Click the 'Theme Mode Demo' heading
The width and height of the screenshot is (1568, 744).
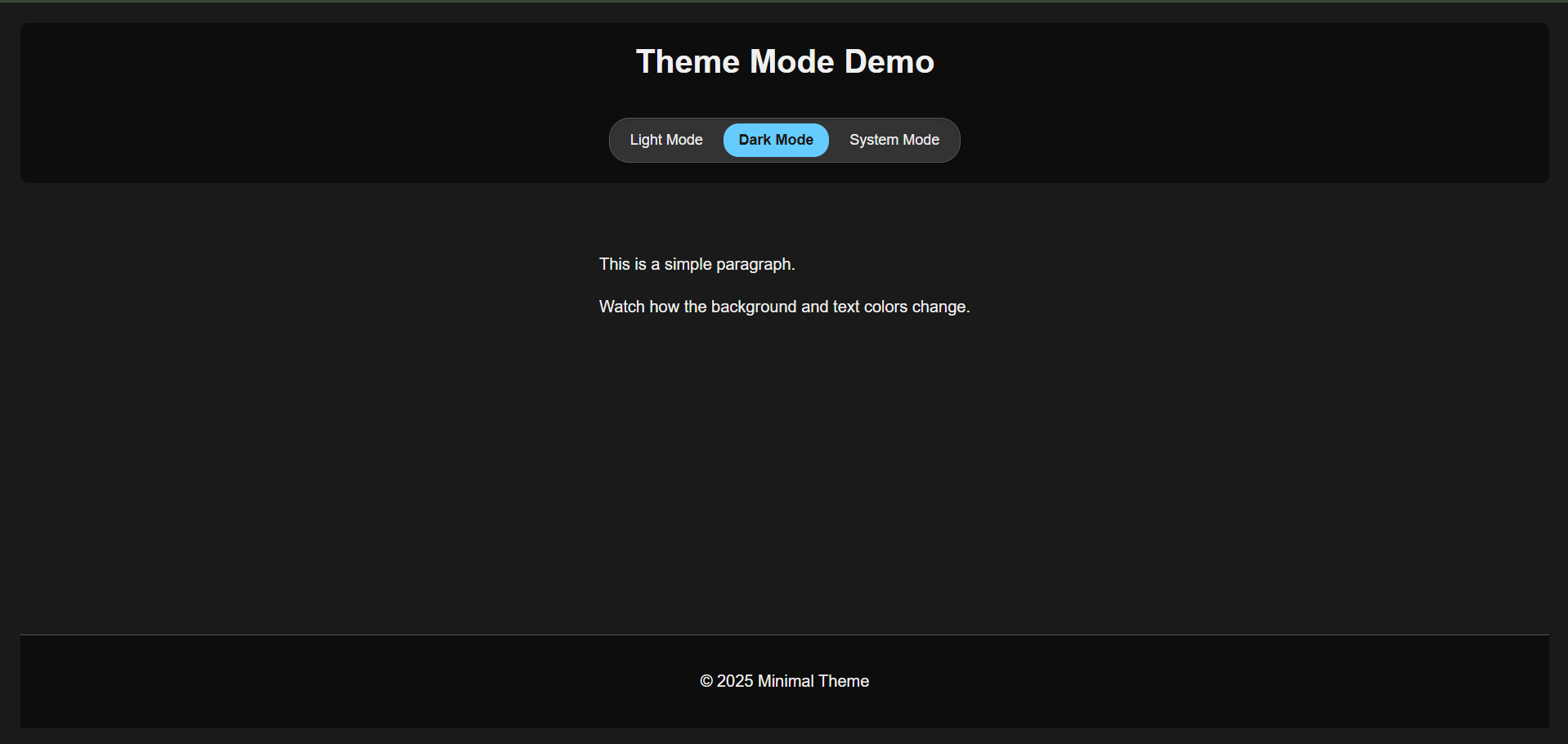point(785,61)
